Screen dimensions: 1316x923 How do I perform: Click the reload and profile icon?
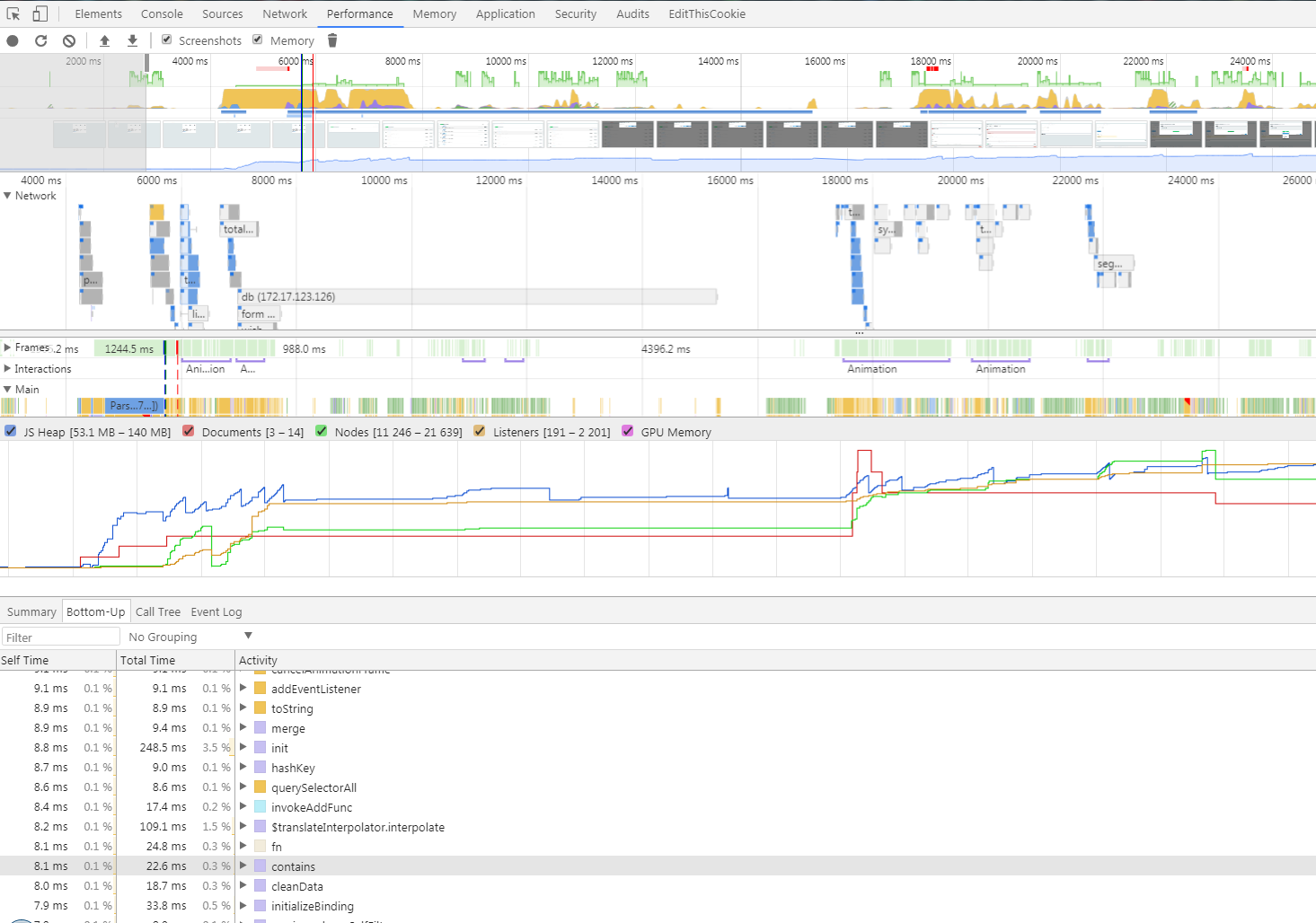coord(40,40)
